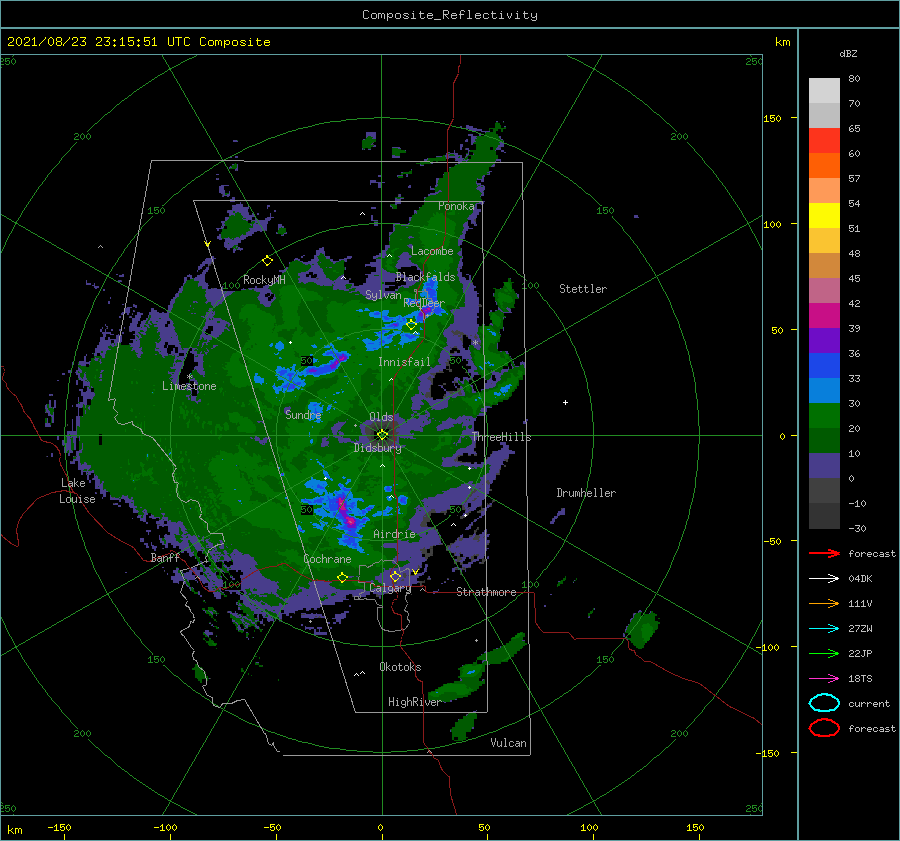Click the light blue 30-33 dBZ swatch
This screenshot has height=841, width=900.
coord(824,391)
